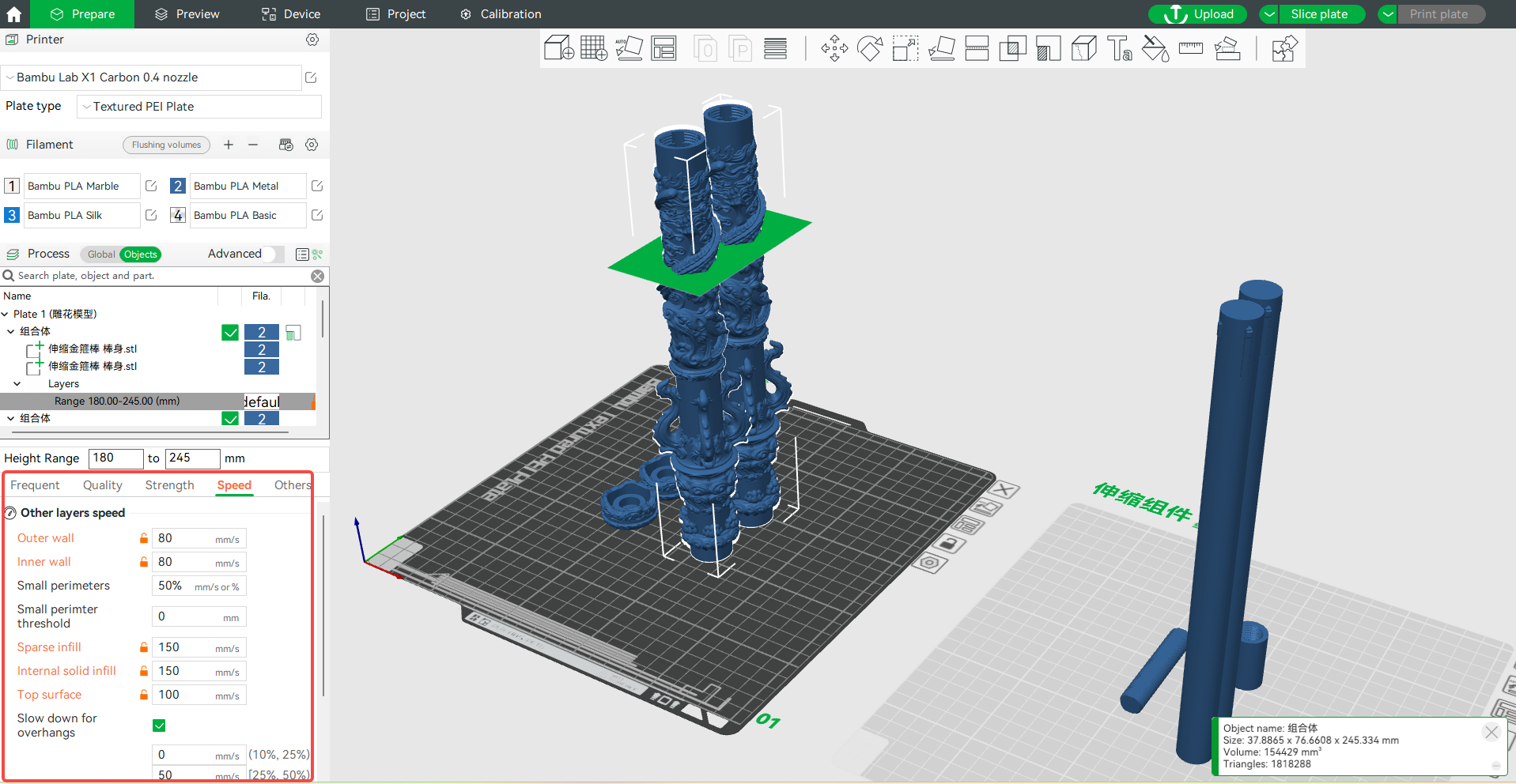1516x784 pixels.
Task: Open the Assembly view puzzle icon
Action: (x=1284, y=48)
